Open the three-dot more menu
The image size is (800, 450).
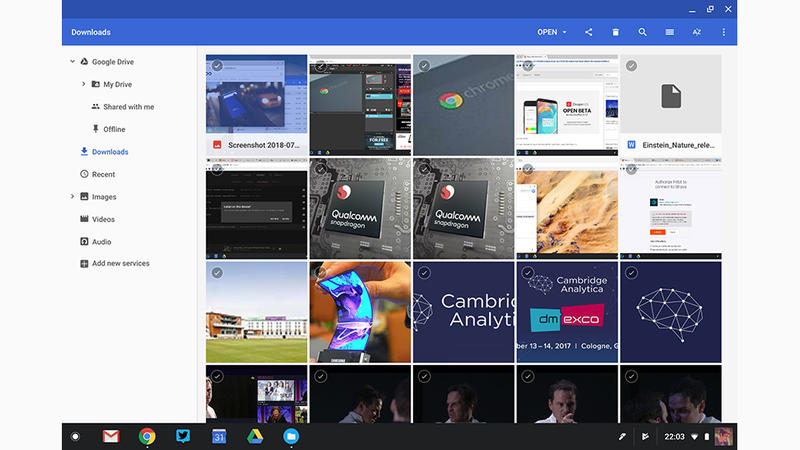(723, 32)
